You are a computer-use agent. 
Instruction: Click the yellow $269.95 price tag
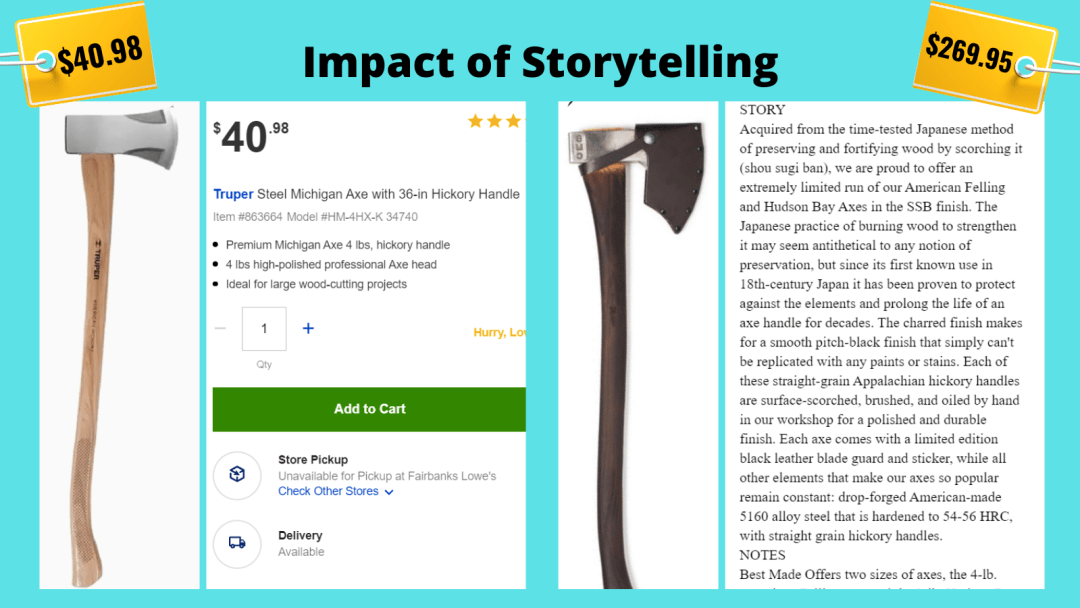click(984, 56)
